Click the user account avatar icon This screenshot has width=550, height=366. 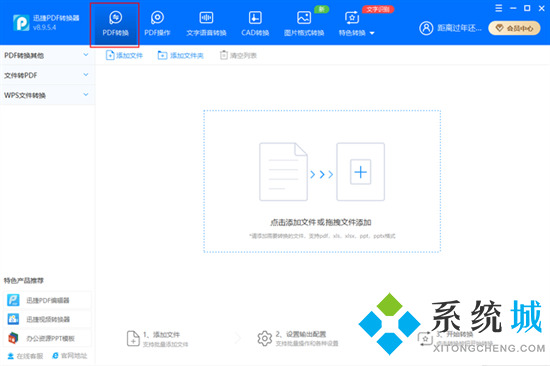pos(426,28)
